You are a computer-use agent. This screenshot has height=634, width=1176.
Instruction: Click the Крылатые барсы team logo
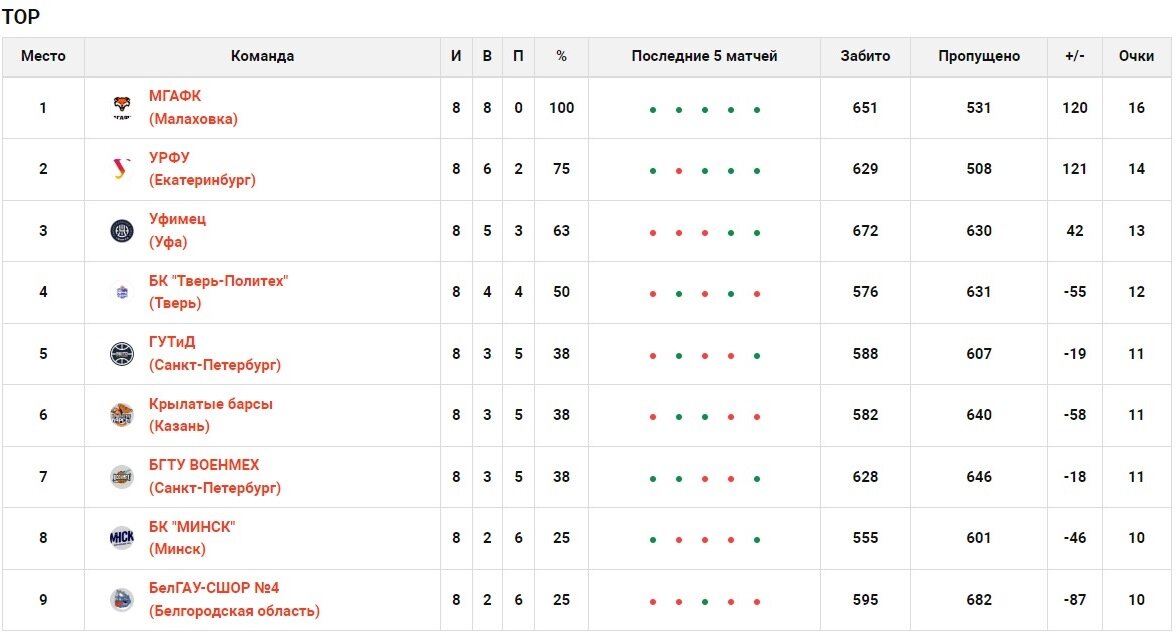[122, 415]
